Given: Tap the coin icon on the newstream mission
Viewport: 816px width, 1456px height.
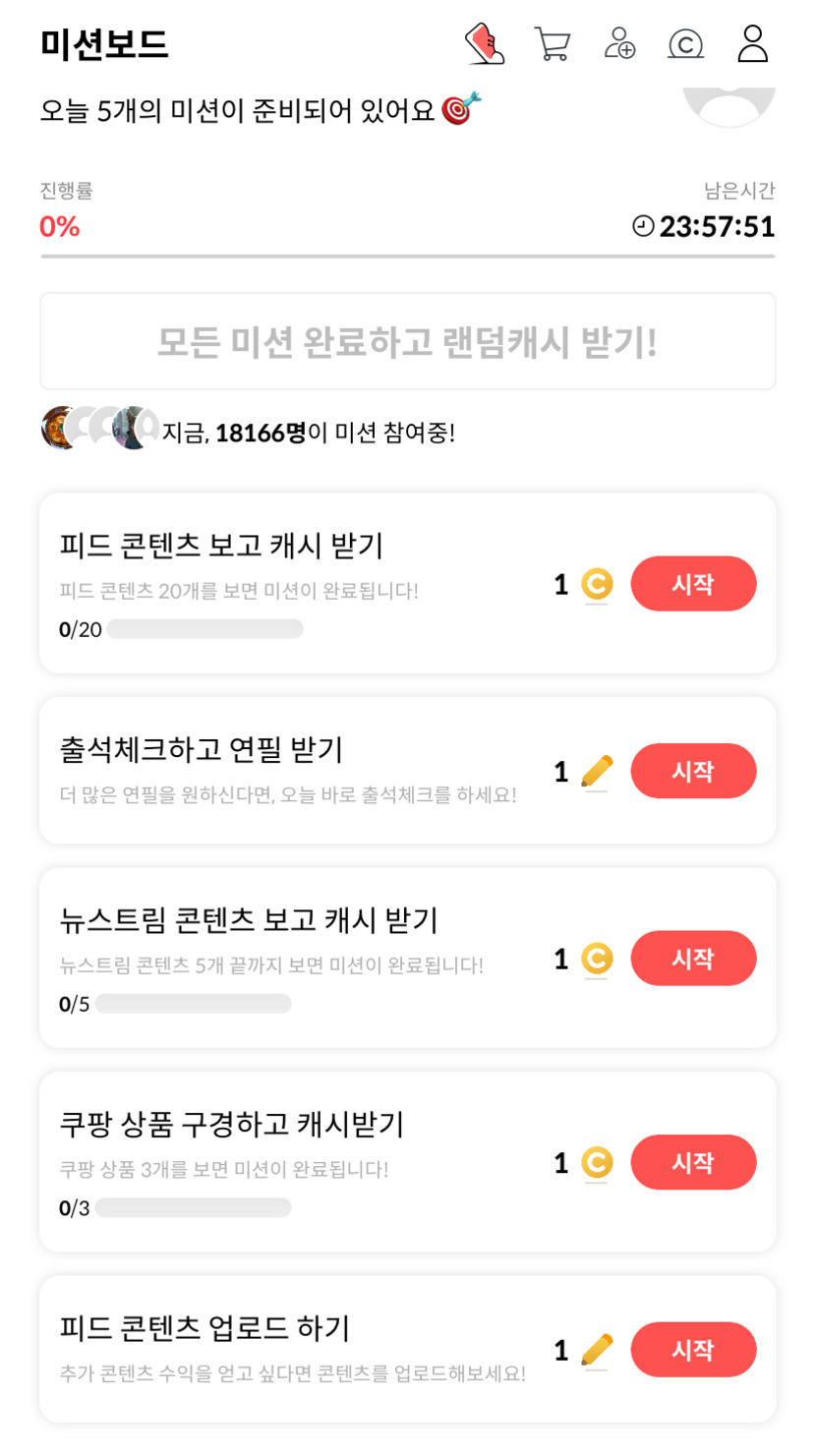Looking at the screenshot, I should [597, 959].
